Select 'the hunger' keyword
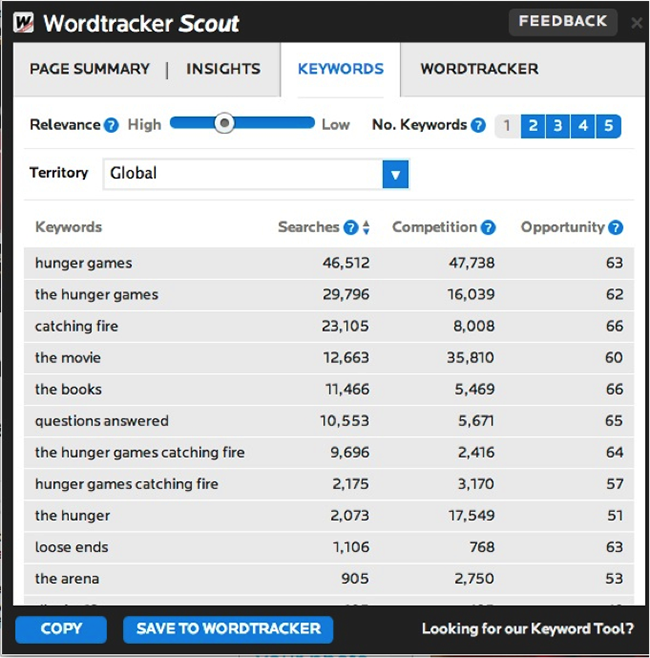This screenshot has width=650, height=658. tap(72, 515)
